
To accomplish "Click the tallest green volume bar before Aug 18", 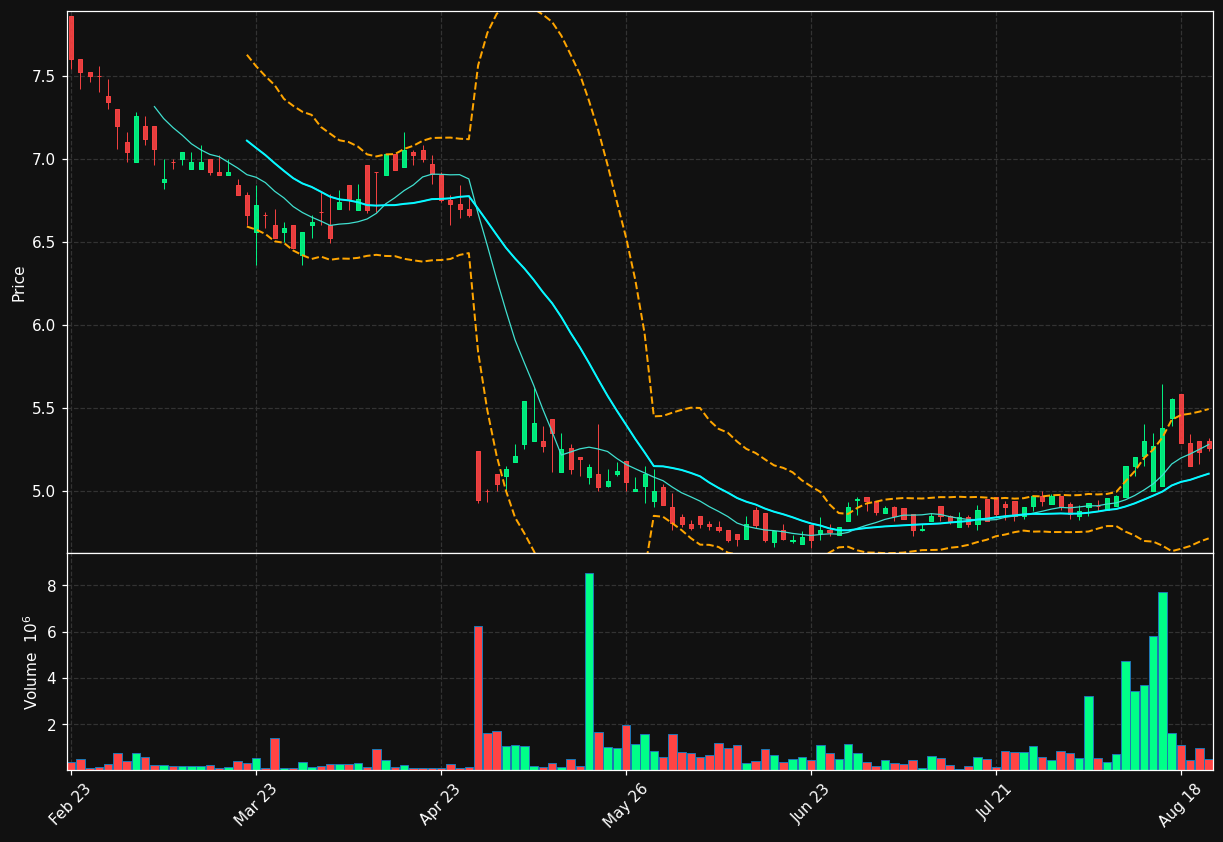I will 1162,681.
